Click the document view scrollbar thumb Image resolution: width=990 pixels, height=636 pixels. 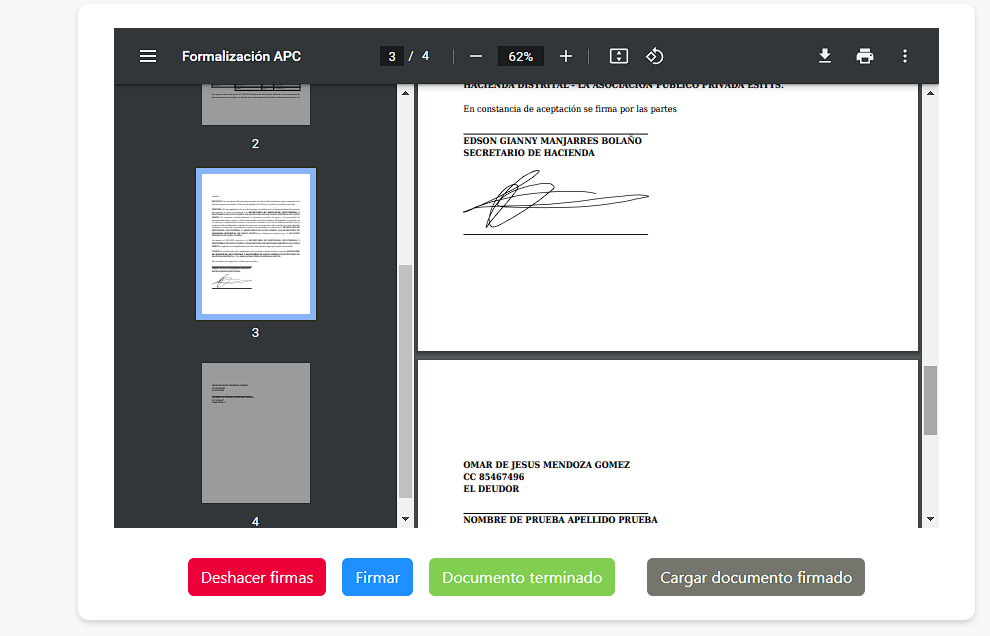[930, 400]
